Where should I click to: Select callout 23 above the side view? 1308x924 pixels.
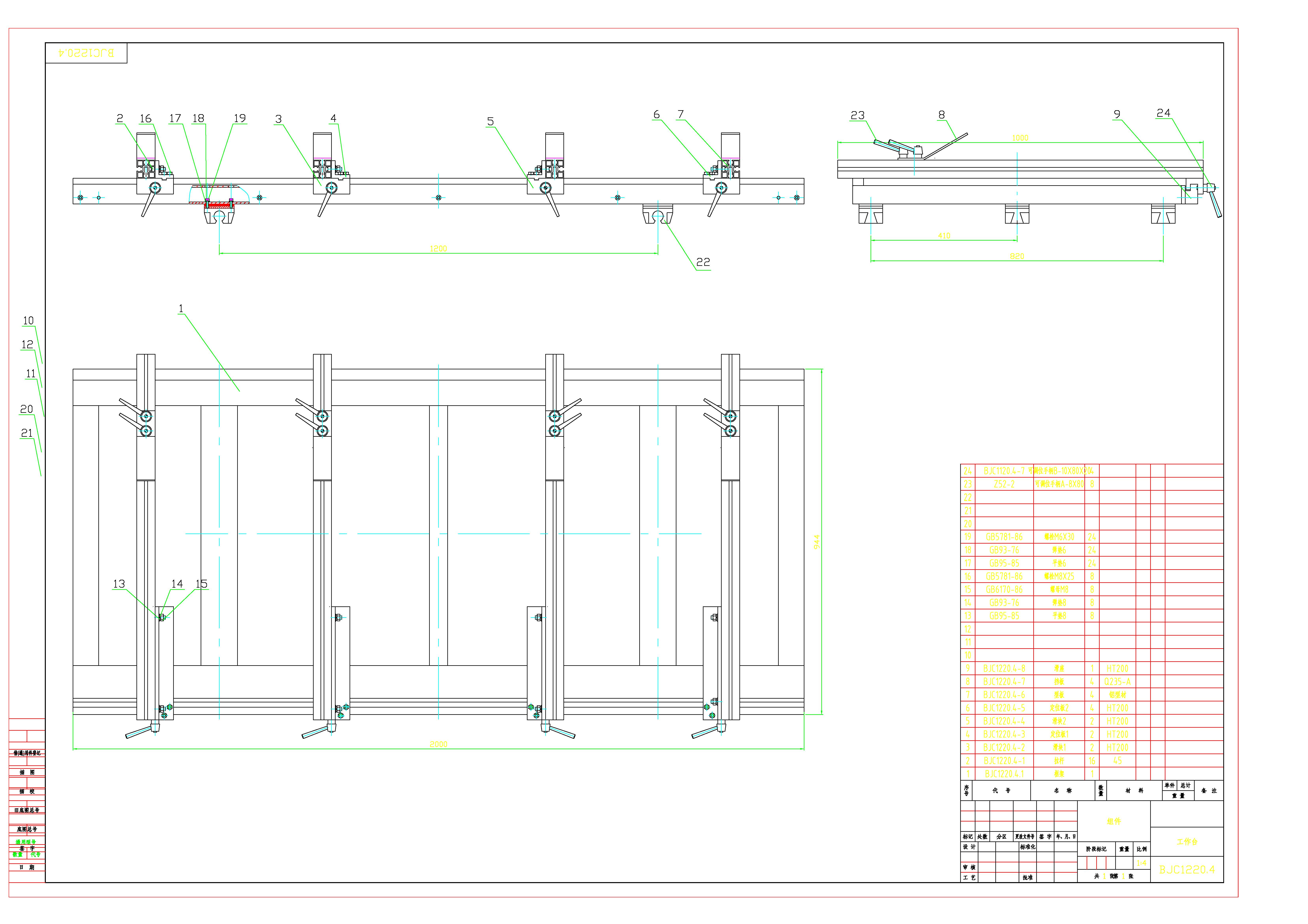click(857, 116)
